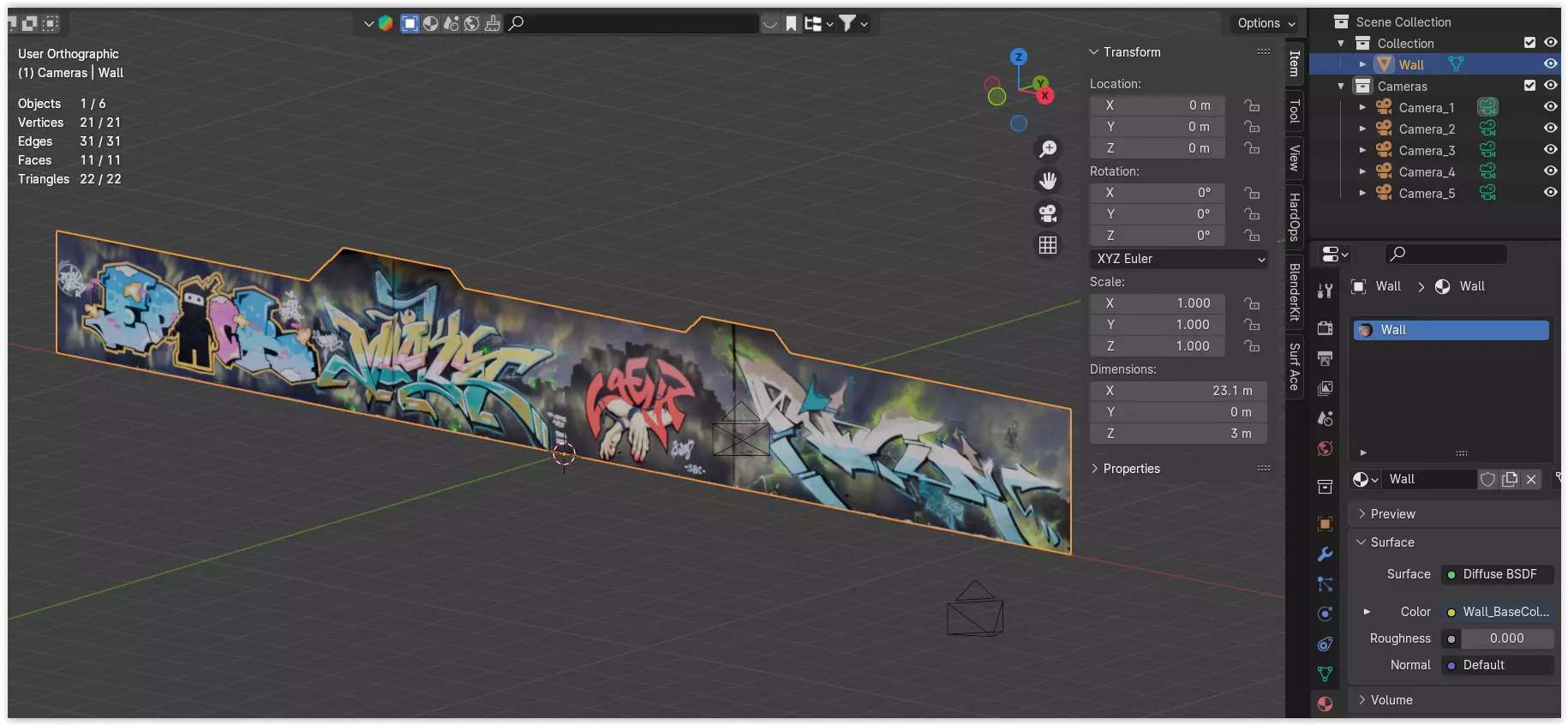Switch to the Tool sidebar tab
This screenshot has width=1568, height=725.
click(1294, 111)
